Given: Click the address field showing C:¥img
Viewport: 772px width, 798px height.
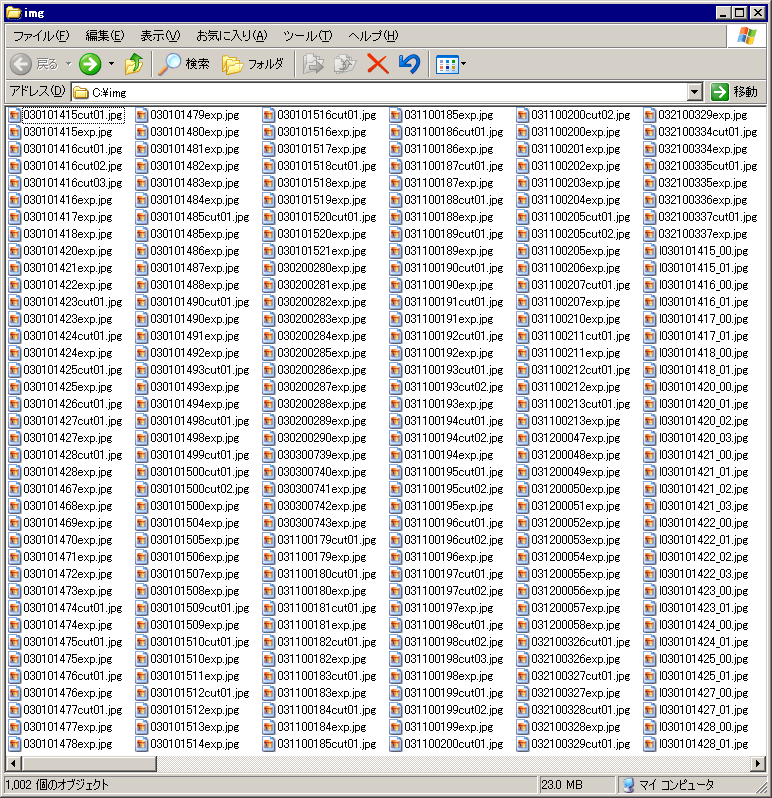Looking at the screenshot, I should pyautogui.click(x=380, y=92).
